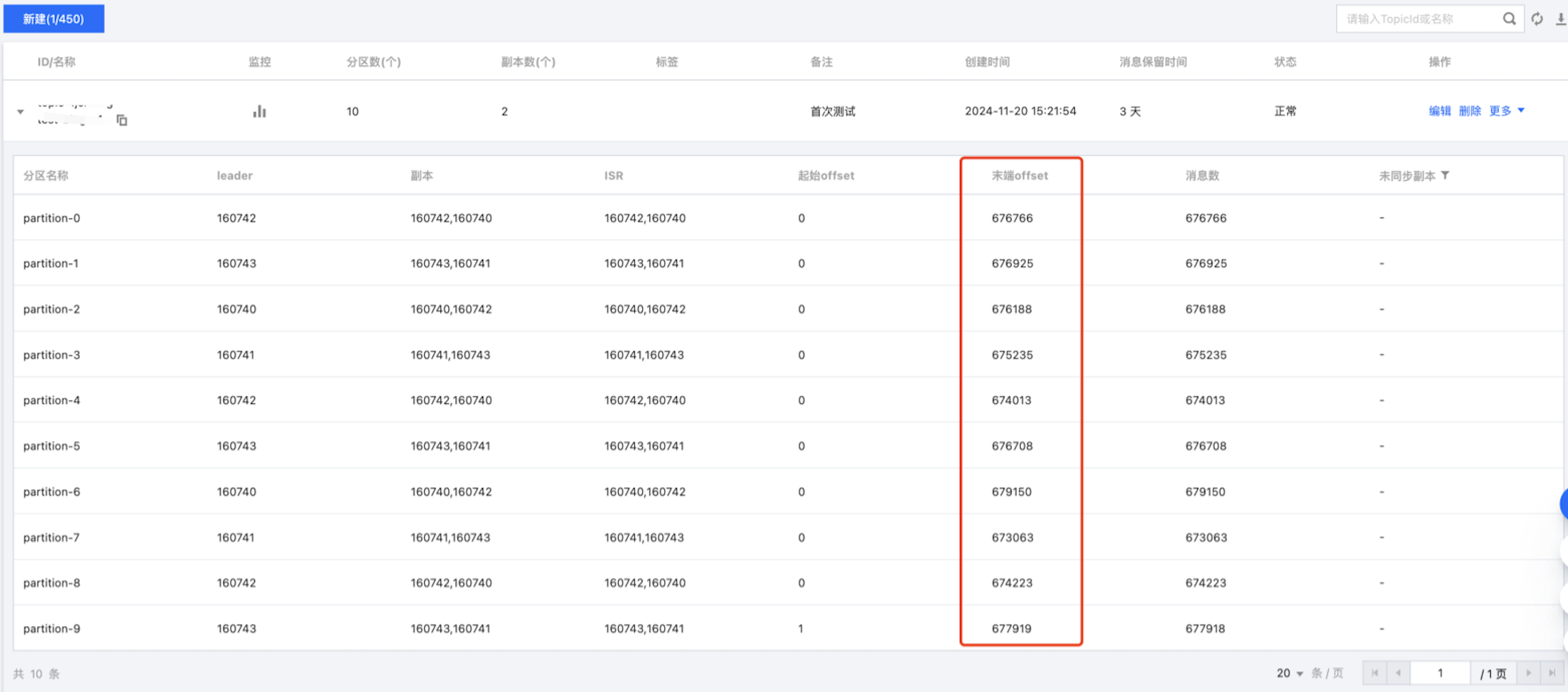Screen dimensions: 1568x692
Task: Jump to the last page
Action: 1552,673
